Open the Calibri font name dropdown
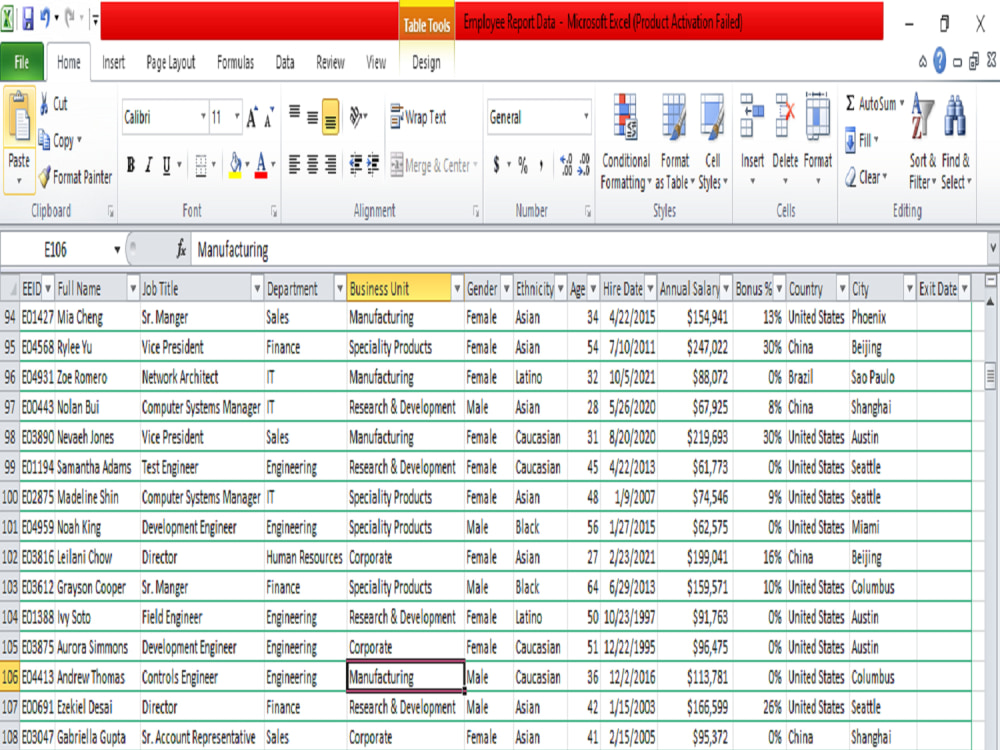Image resolution: width=1000 pixels, height=750 pixels. [203, 117]
